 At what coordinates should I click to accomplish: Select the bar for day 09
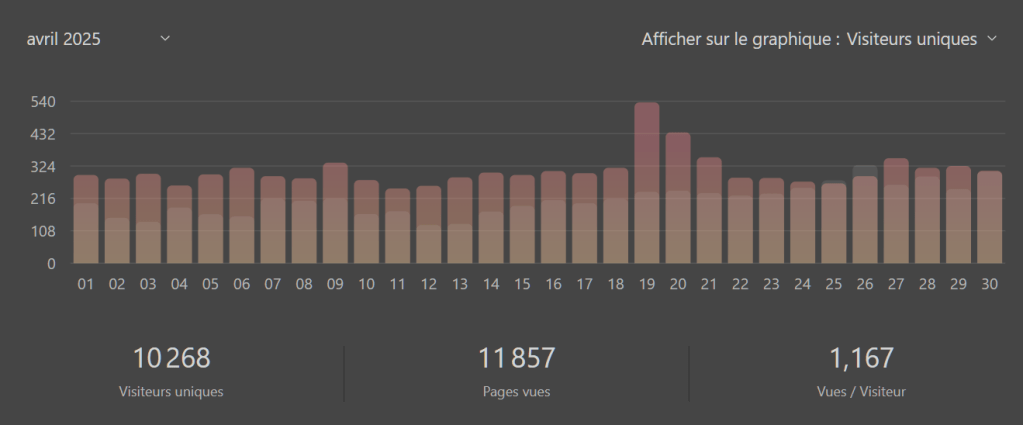coord(335,213)
